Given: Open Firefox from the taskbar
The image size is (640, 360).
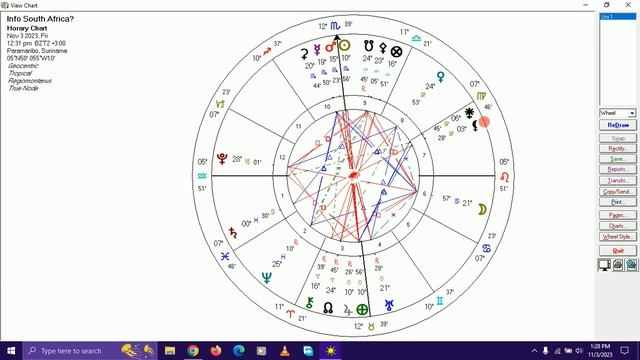Looking at the screenshot, I should pos(216,351).
